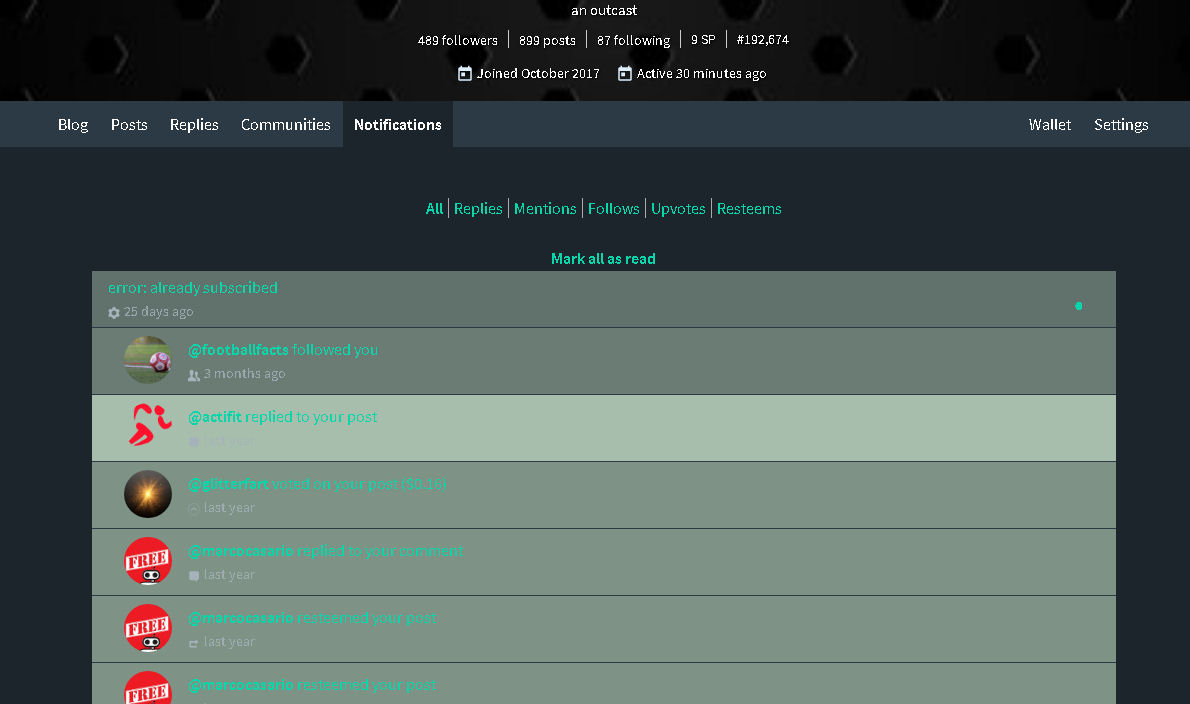Switch to the Posts tab
Viewport: 1190px width, 704px height.
(x=129, y=124)
